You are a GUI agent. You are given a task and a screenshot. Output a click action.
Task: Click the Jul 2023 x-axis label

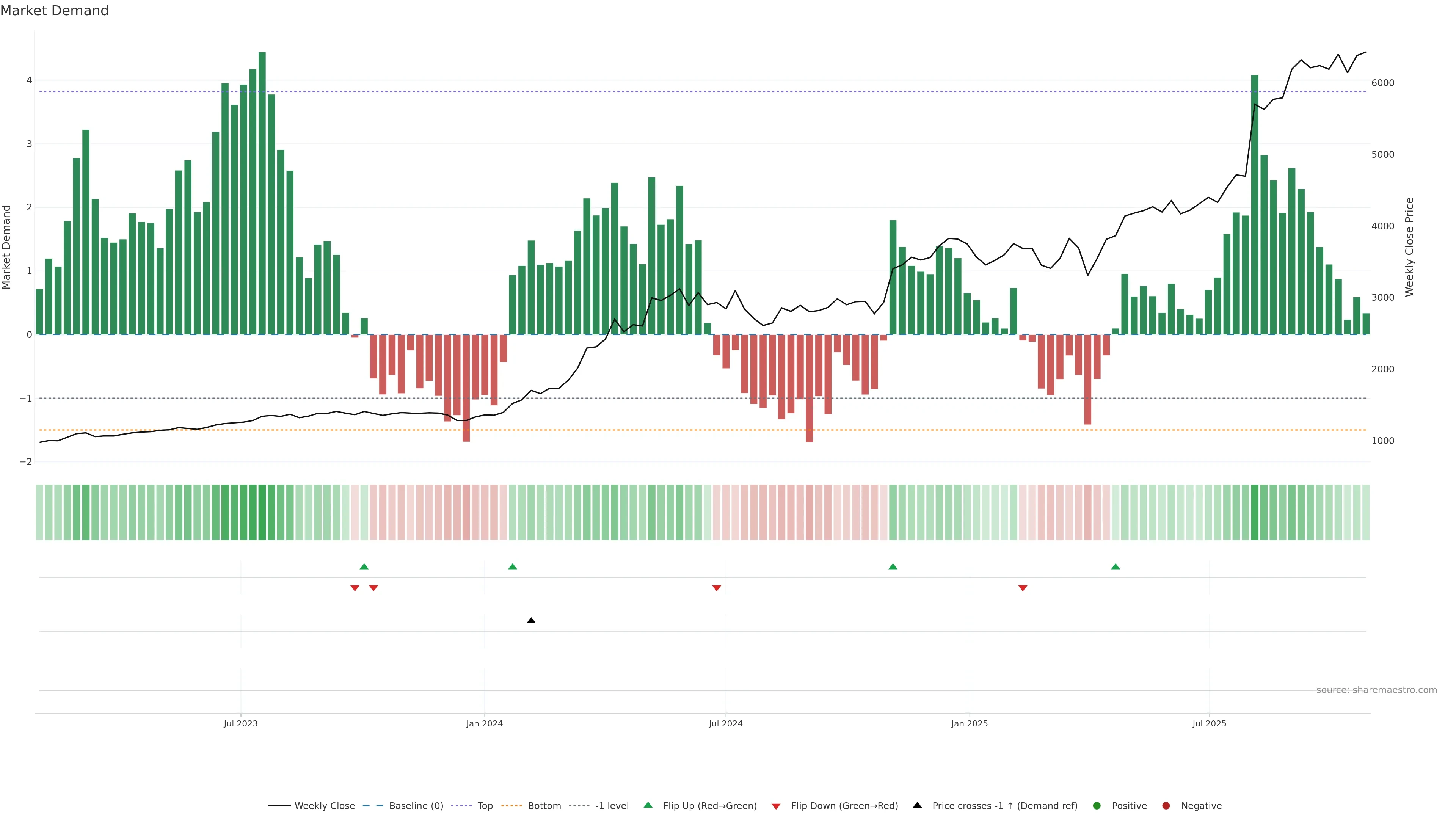pos(240,723)
